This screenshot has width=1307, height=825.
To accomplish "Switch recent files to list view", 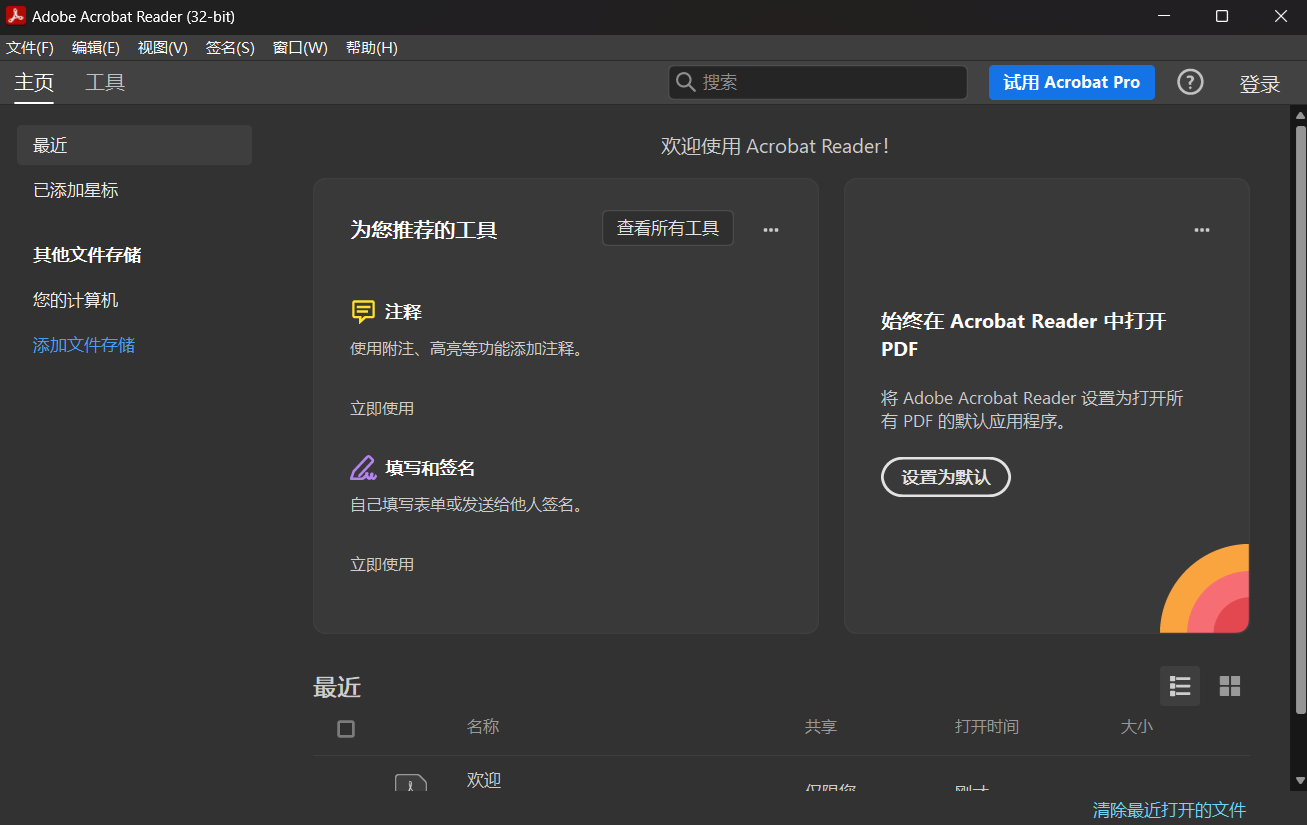I will pyautogui.click(x=1180, y=686).
